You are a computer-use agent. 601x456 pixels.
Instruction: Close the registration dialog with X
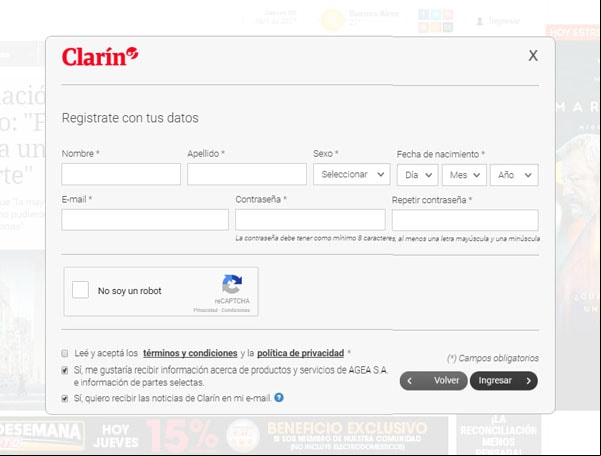pos(533,56)
